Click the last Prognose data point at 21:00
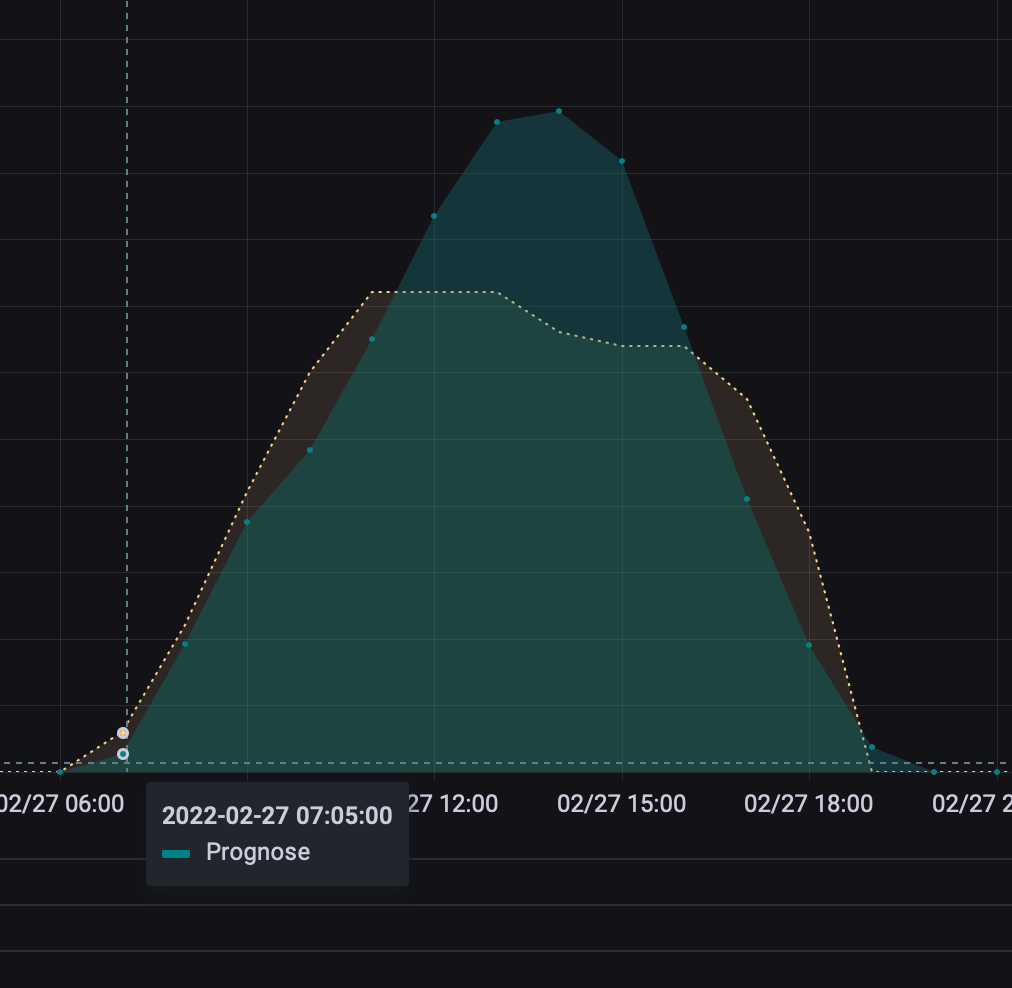Image resolution: width=1012 pixels, height=988 pixels. [997, 772]
